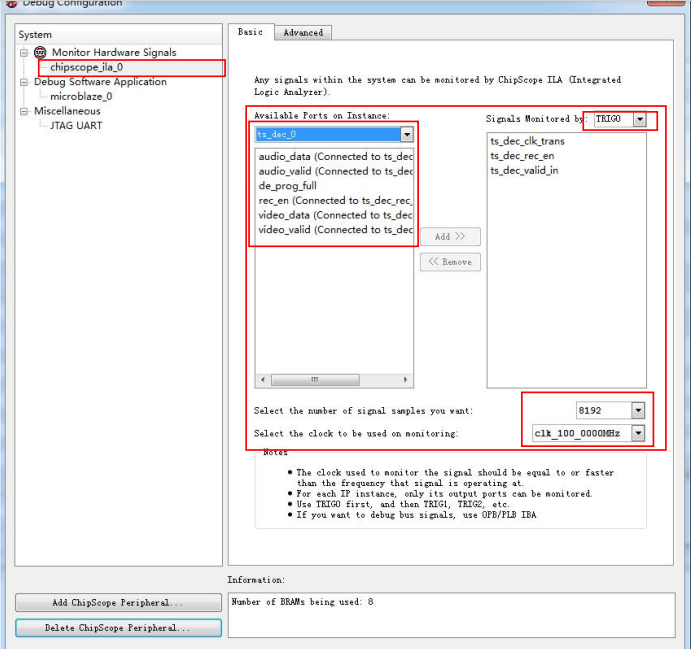
Task: Select audio_data port in available list
Action: (334, 157)
